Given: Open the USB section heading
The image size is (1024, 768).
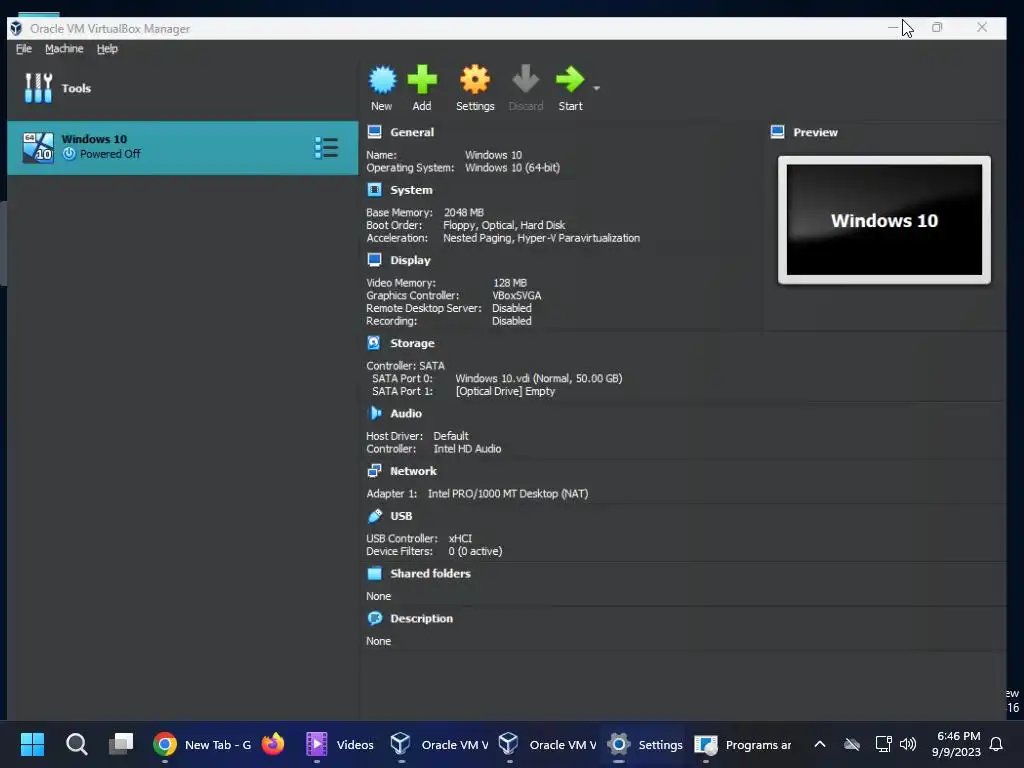Looking at the screenshot, I should pos(401,516).
